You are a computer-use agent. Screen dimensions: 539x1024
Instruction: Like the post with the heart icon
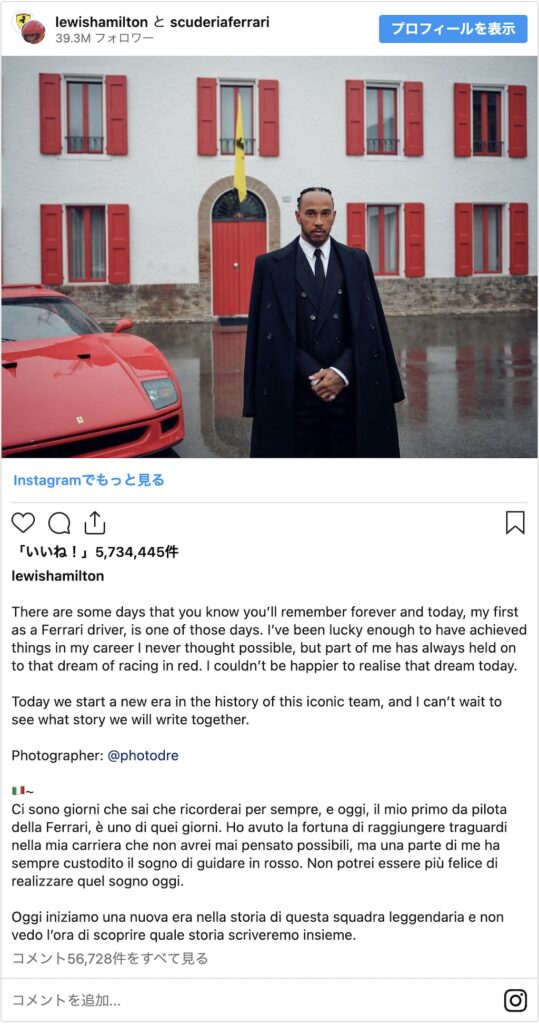(24, 522)
